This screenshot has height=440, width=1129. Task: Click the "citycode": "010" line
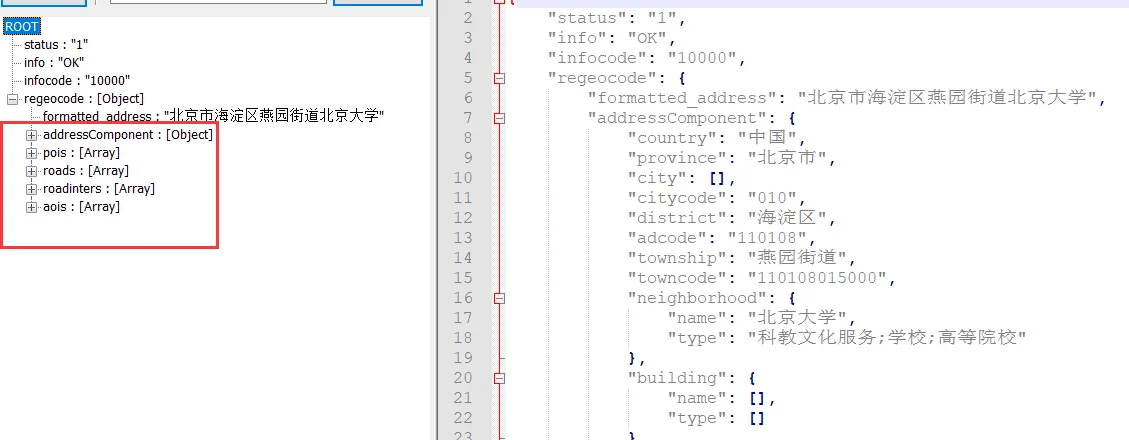716,198
